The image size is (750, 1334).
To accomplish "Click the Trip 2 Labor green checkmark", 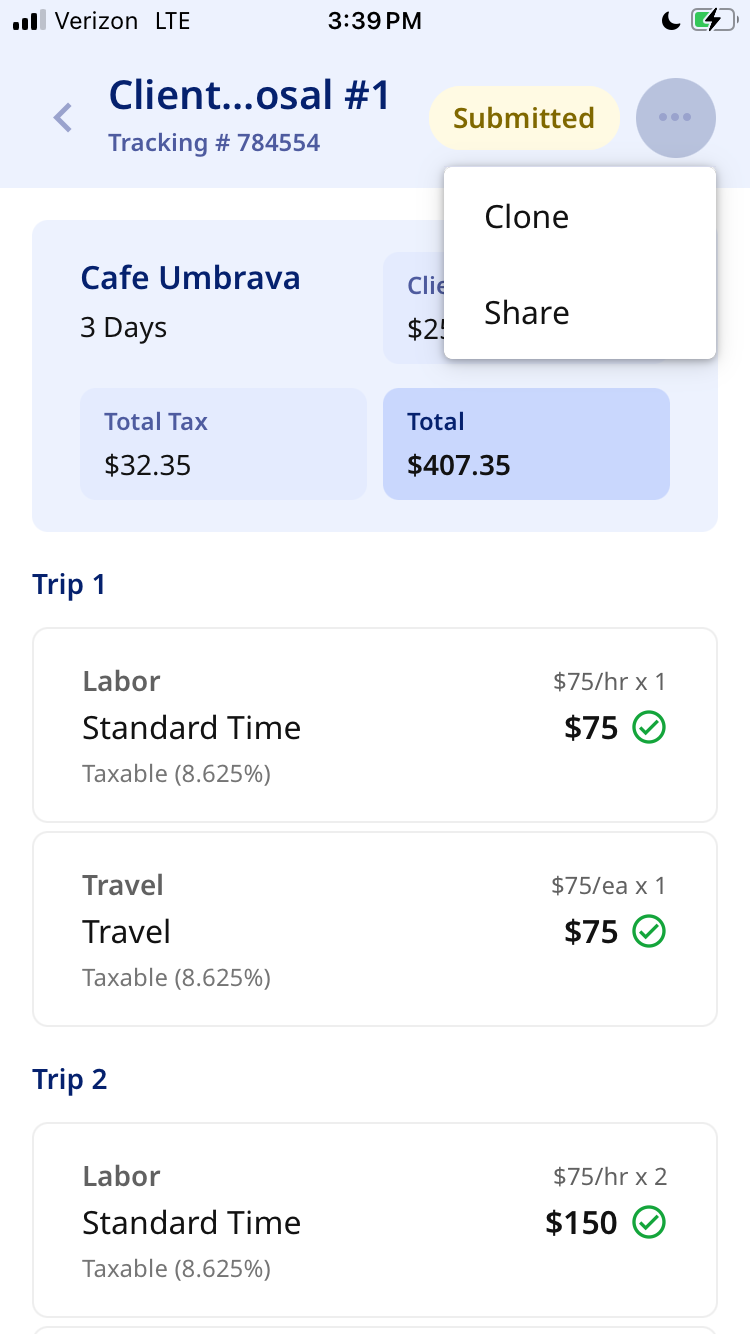I will [x=649, y=1222].
